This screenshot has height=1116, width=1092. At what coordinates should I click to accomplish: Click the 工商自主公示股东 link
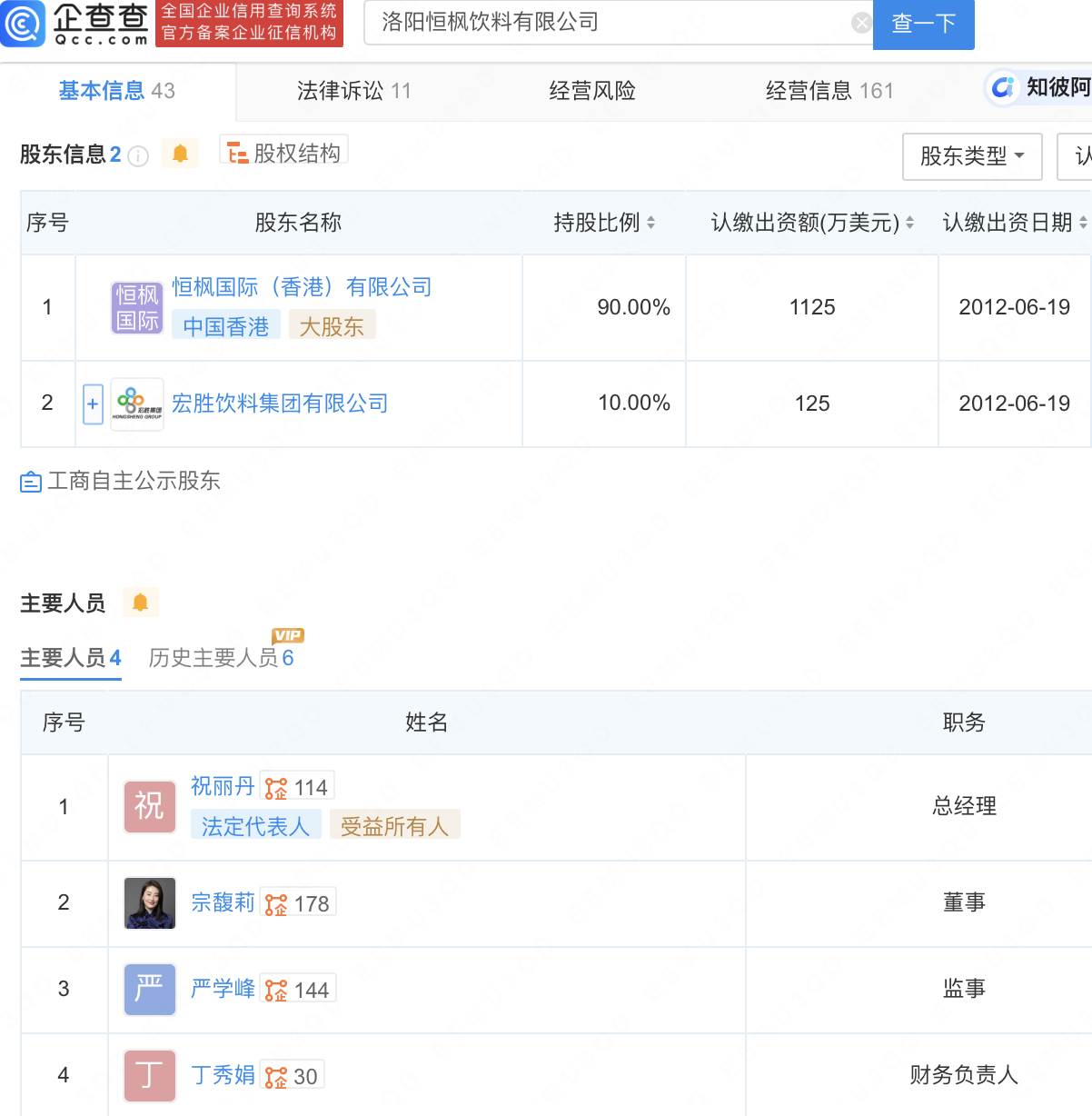[134, 481]
